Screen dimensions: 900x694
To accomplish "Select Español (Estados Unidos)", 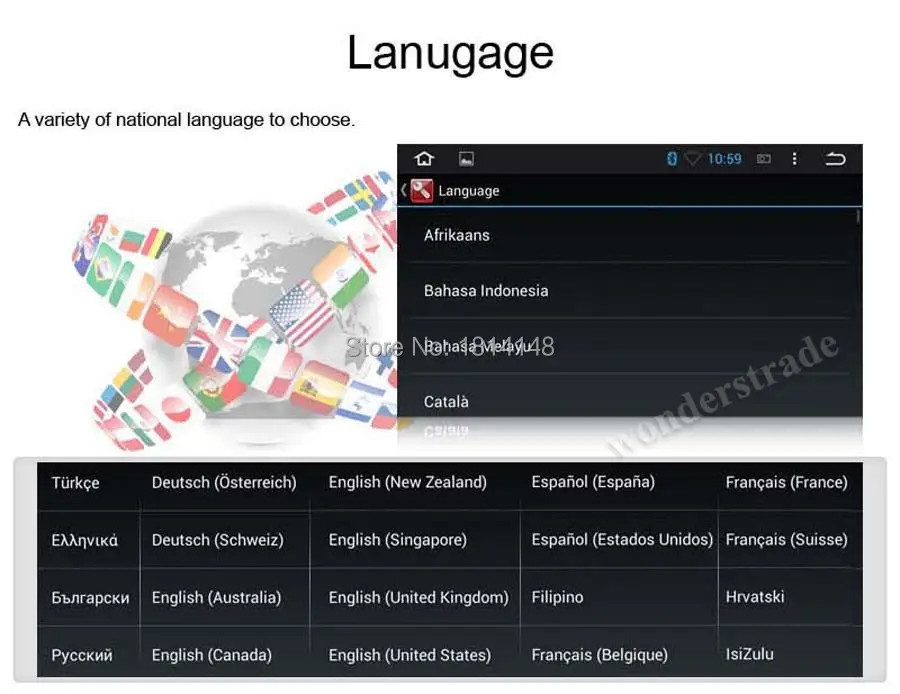I will [622, 540].
